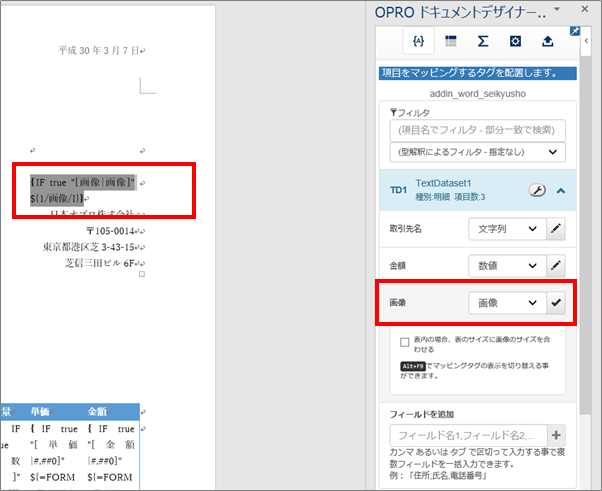Click the upload icon in the toolbar

pyautogui.click(x=547, y=41)
